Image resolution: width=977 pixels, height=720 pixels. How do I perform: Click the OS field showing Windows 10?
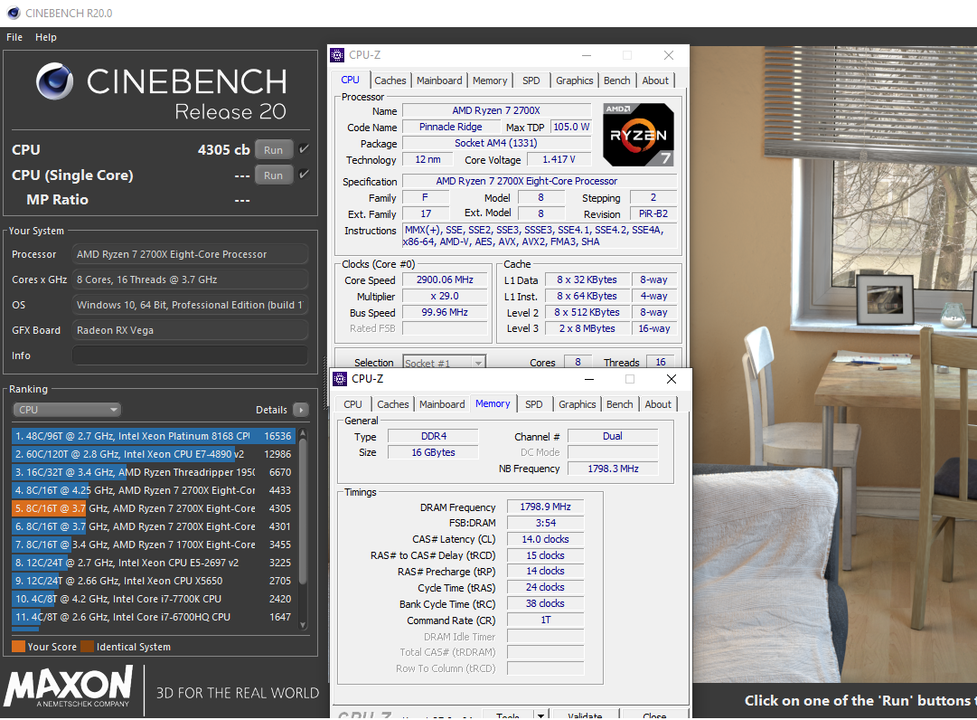190,305
